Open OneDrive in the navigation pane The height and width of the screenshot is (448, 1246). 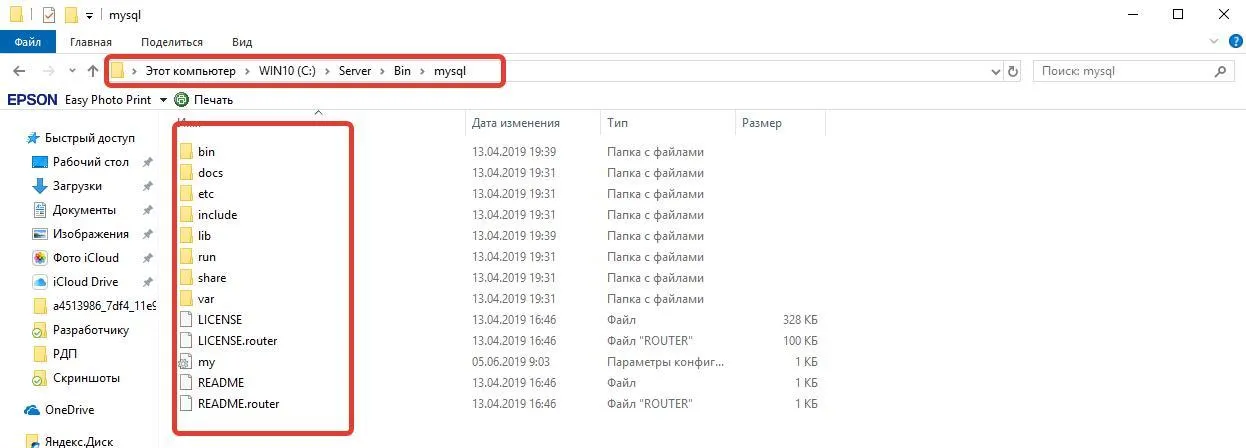point(69,410)
